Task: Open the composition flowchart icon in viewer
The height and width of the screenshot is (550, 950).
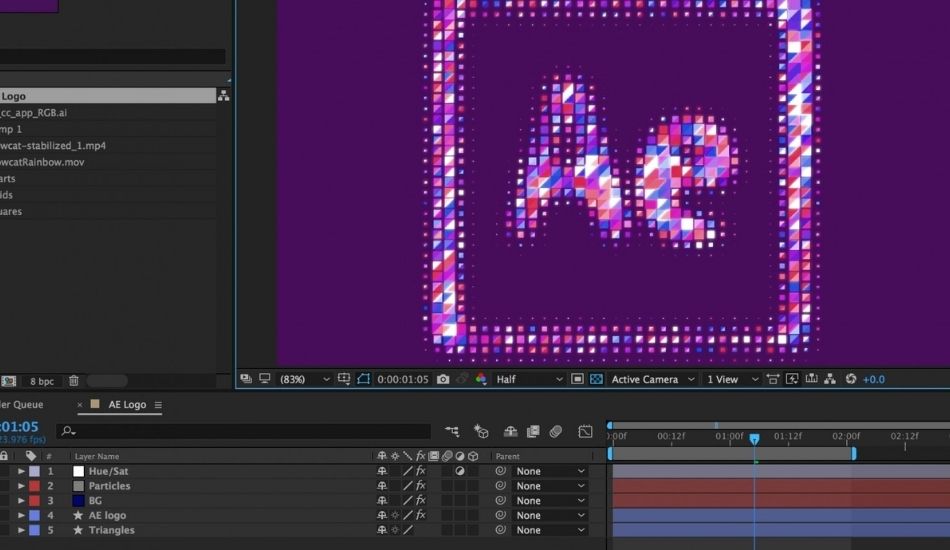Action: [829, 380]
